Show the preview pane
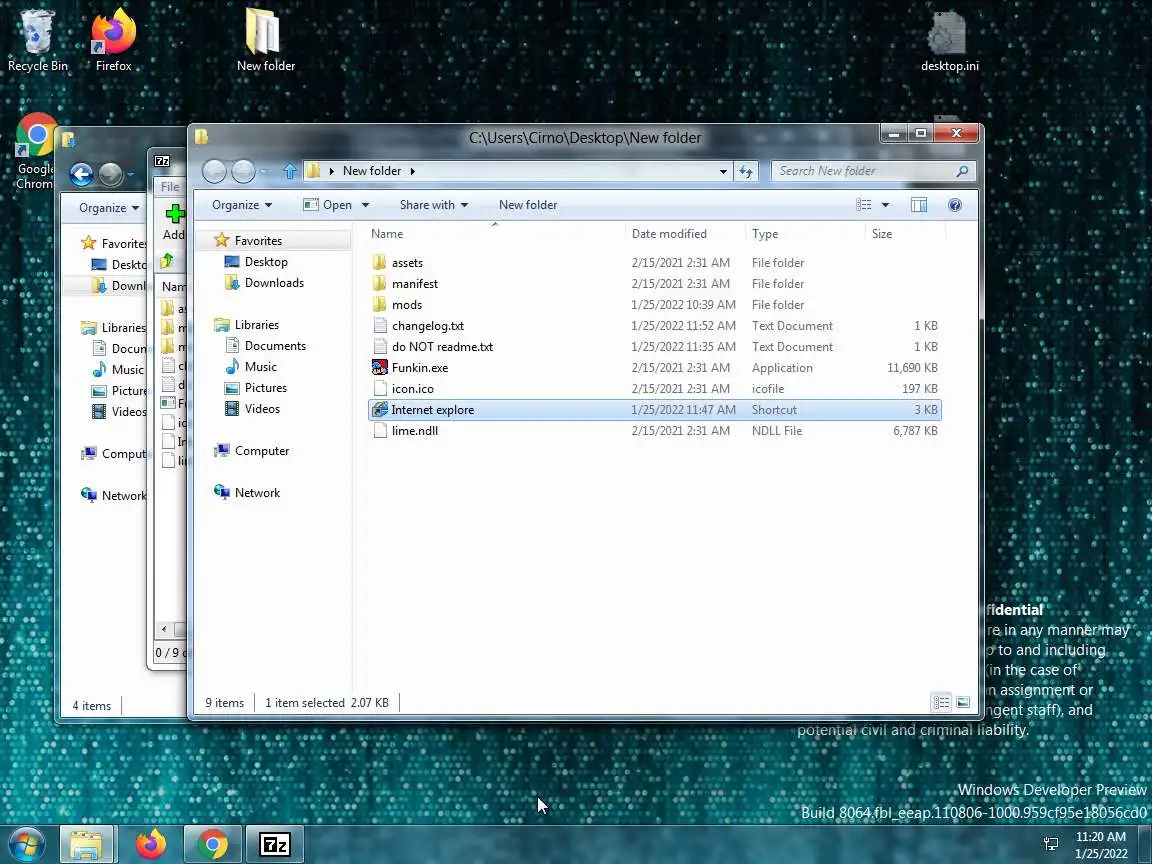 918,205
